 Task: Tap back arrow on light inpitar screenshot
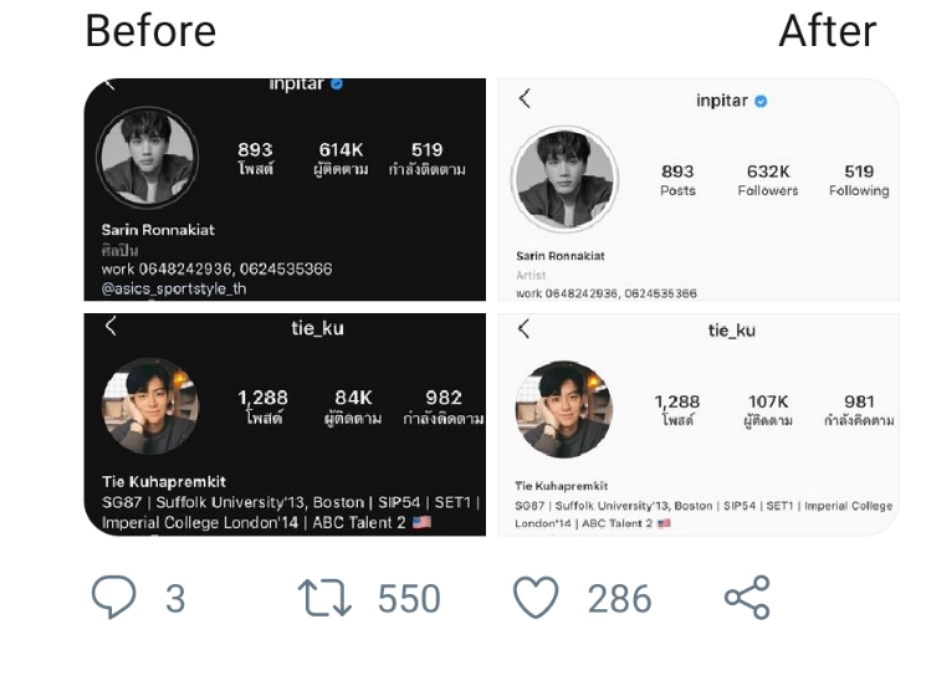pos(524,98)
